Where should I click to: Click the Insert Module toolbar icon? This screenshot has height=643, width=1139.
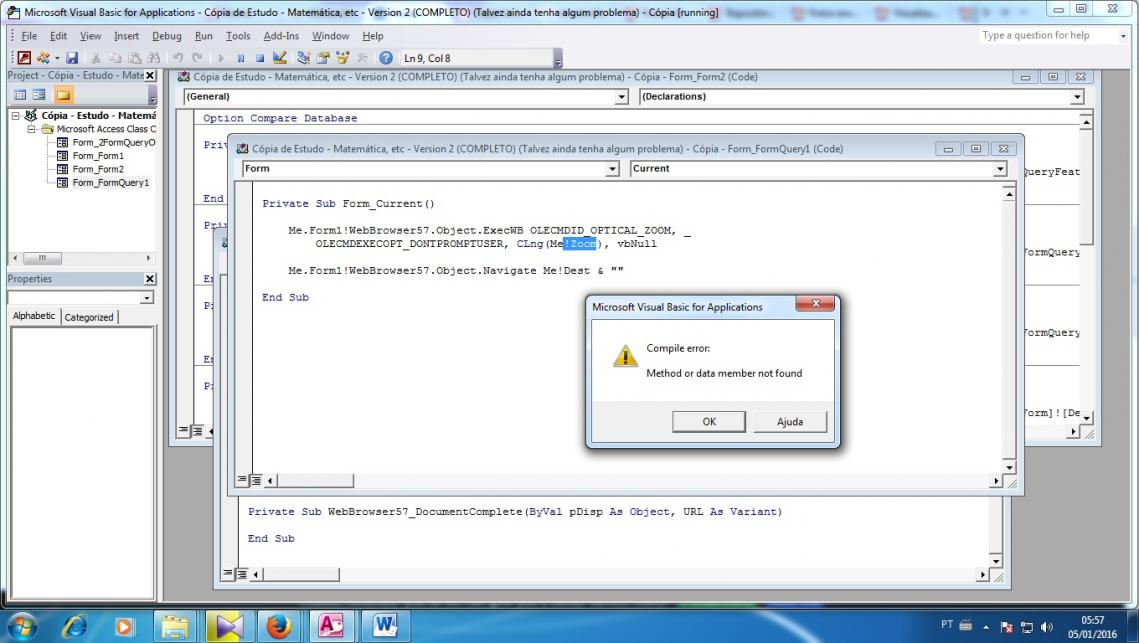(x=44, y=57)
